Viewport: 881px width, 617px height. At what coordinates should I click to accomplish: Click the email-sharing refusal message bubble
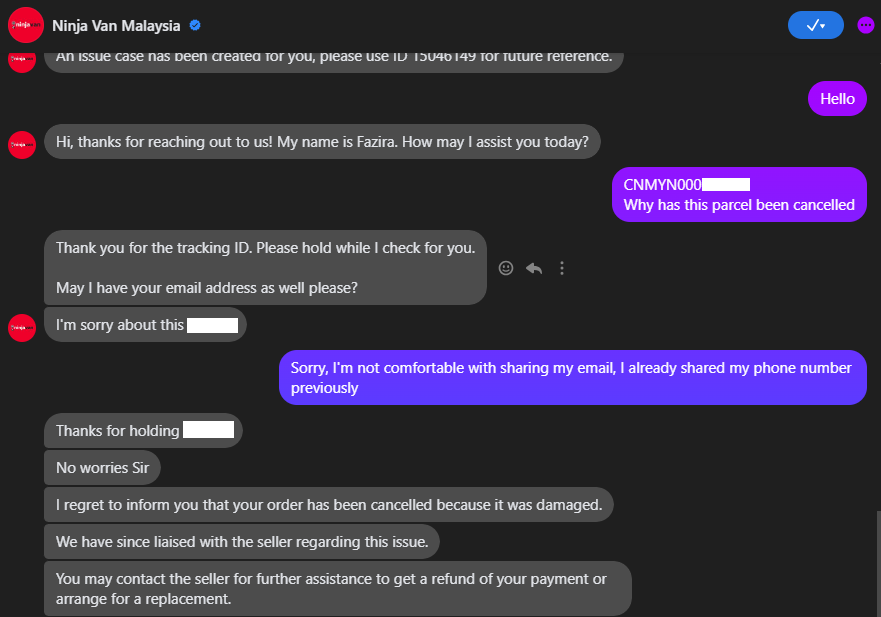click(572, 377)
